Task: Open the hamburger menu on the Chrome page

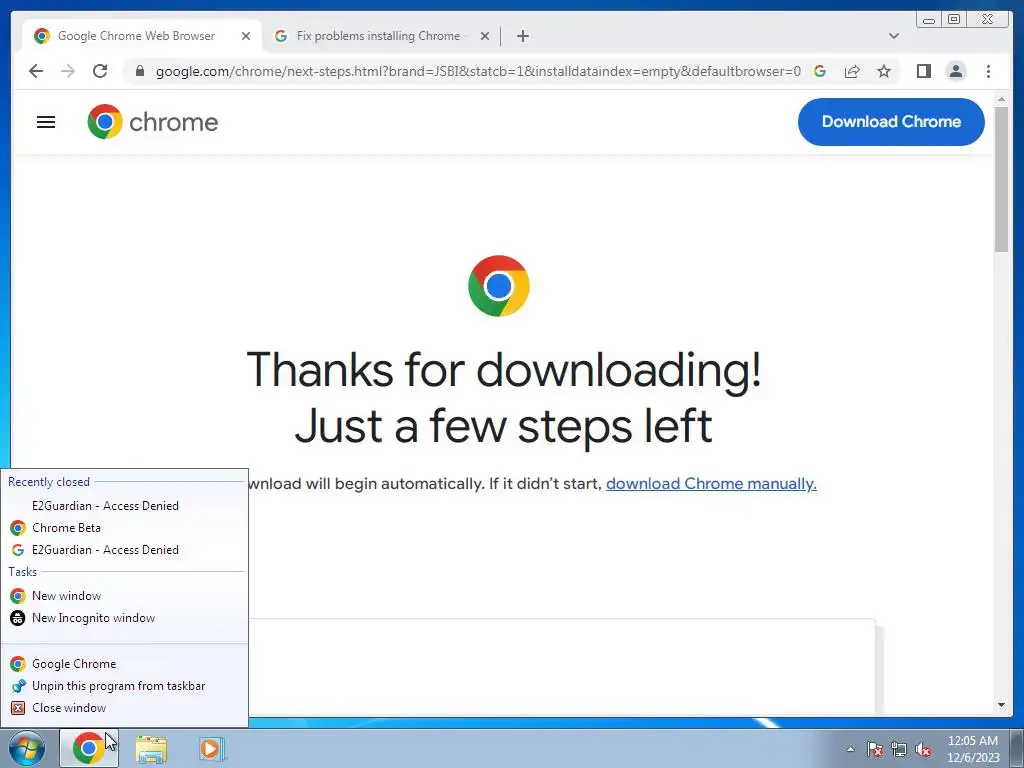Action: [x=46, y=122]
